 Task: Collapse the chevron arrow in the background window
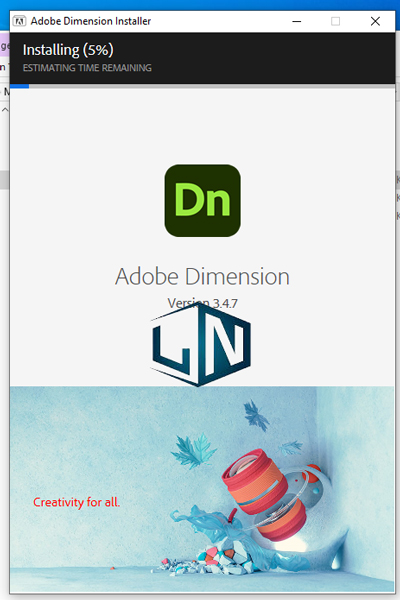5,110
